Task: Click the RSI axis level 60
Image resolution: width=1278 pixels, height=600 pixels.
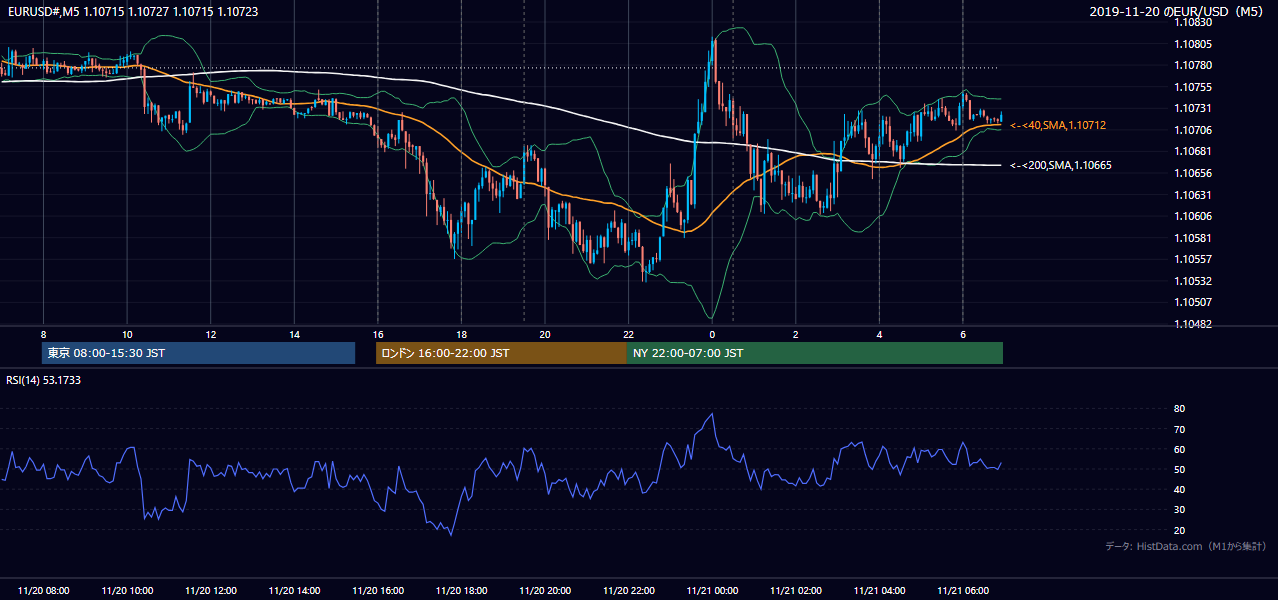Action: (1180, 449)
